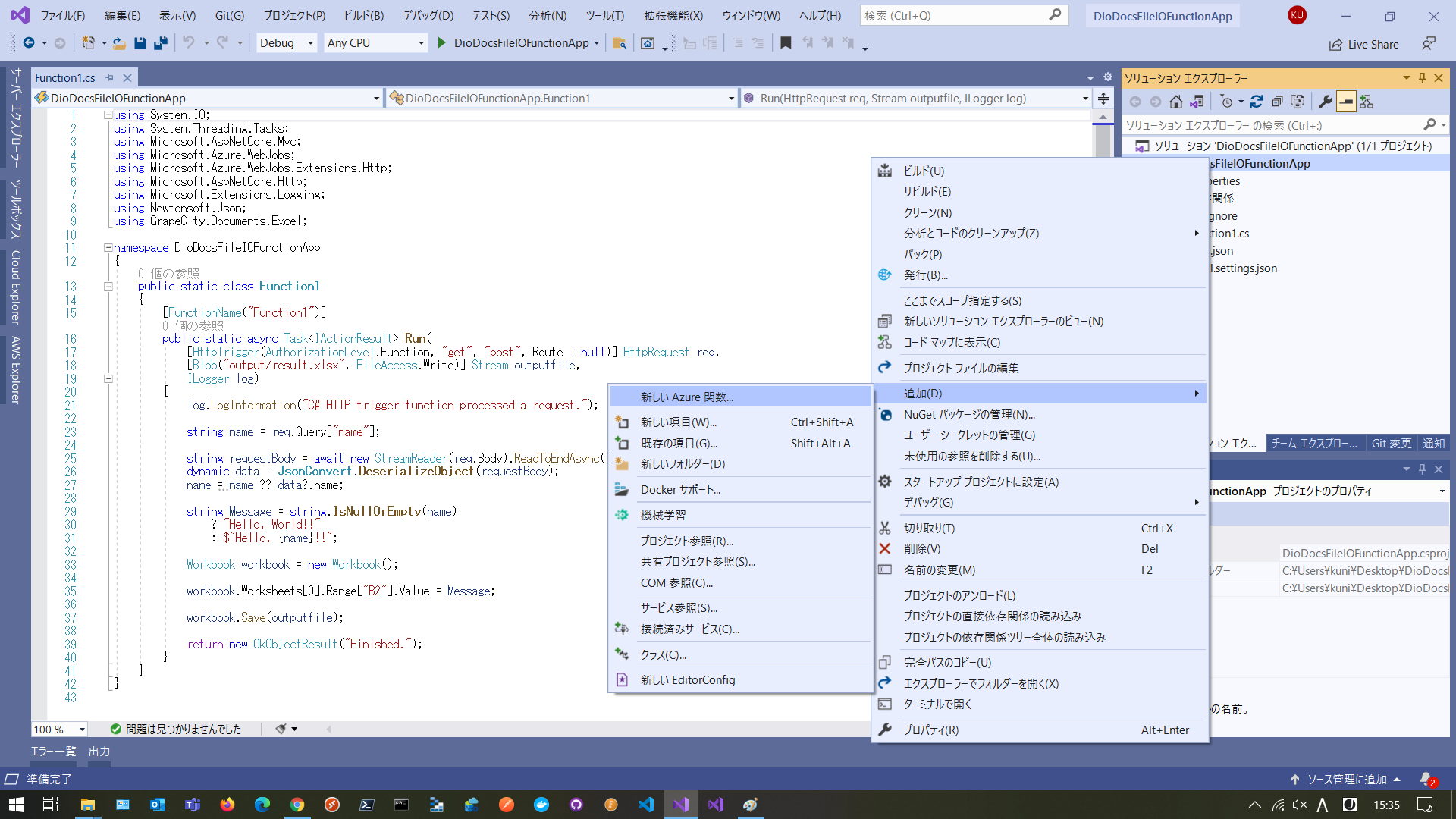Select ビルド(U) in context menu
The height and width of the screenshot is (819, 1456).
pyautogui.click(x=1039, y=171)
